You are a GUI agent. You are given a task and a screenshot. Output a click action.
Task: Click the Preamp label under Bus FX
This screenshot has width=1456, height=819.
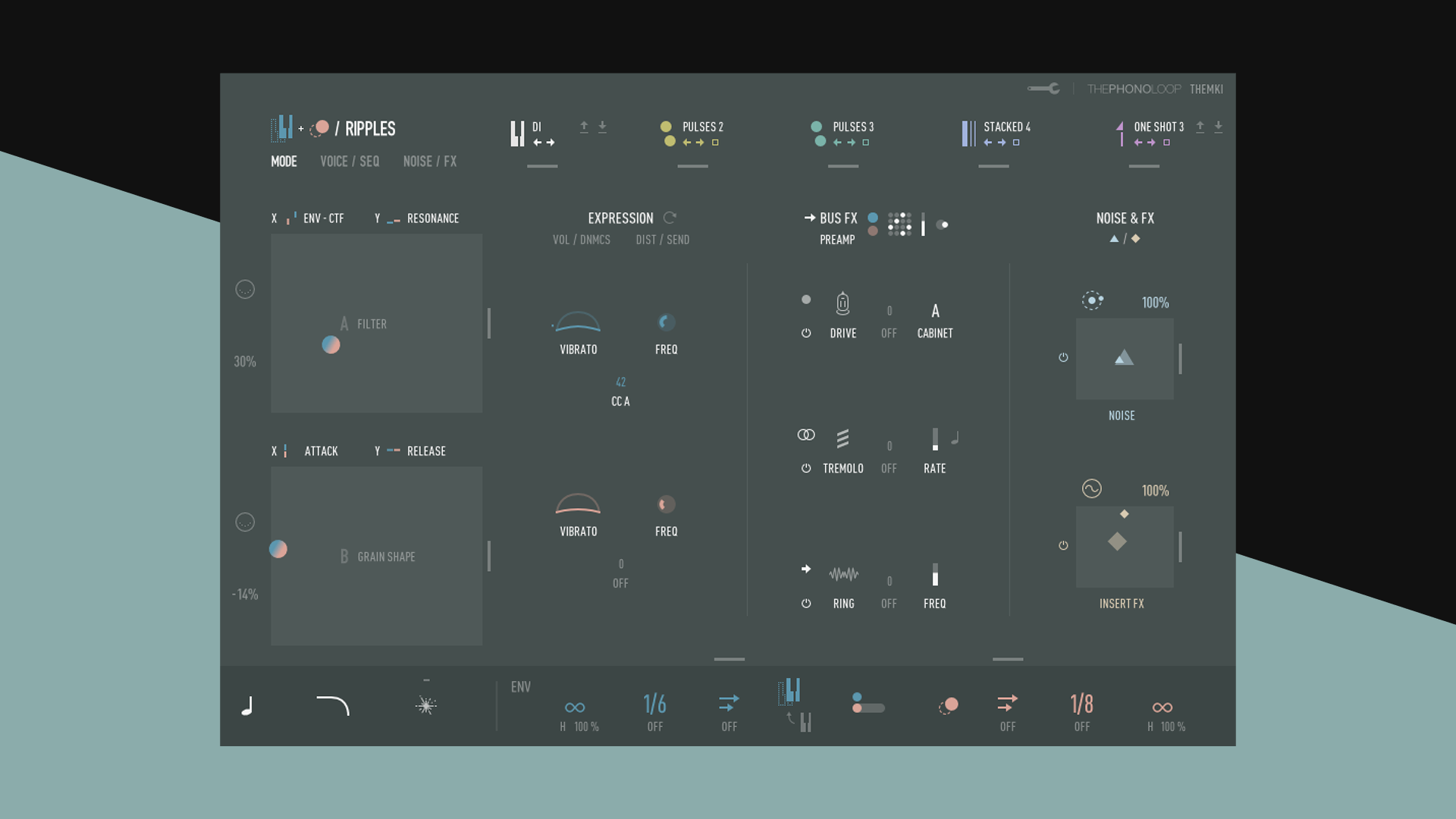coord(837,240)
